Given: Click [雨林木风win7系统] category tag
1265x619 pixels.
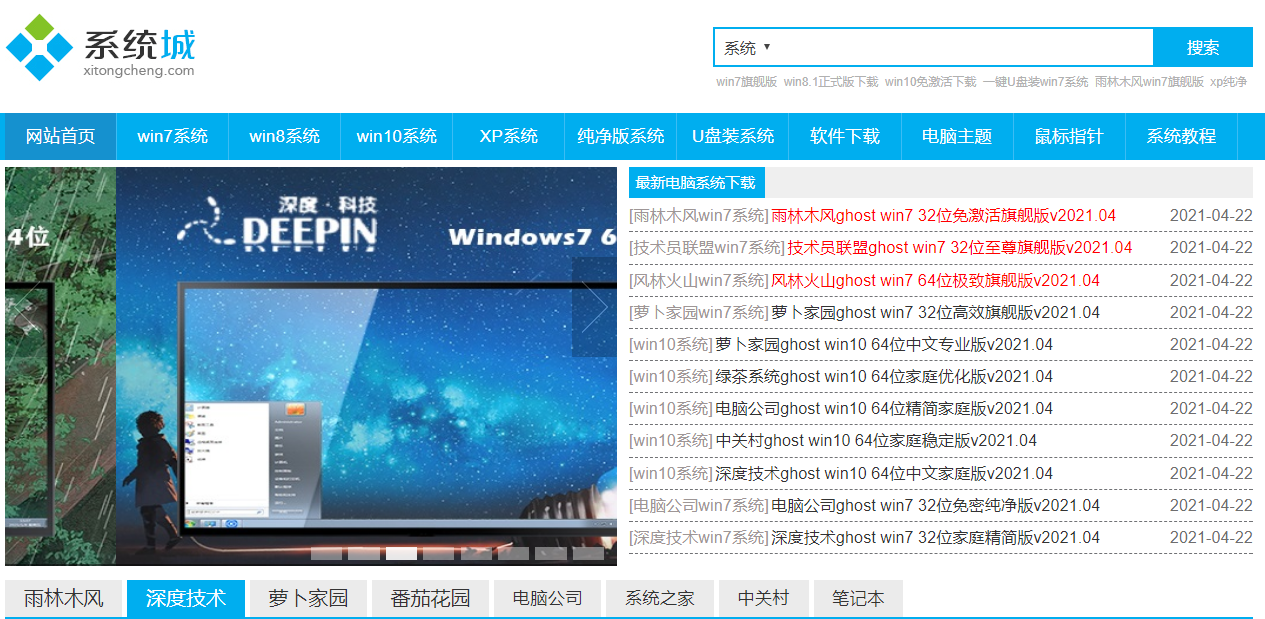Looking at the screenshot, I should [x=699, y=216].
